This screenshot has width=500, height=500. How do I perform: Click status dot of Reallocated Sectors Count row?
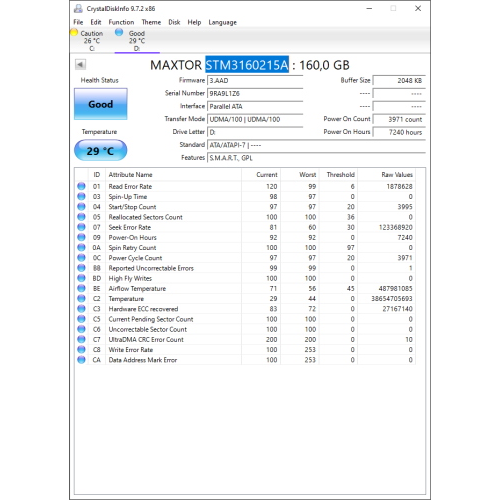(81, 217)
